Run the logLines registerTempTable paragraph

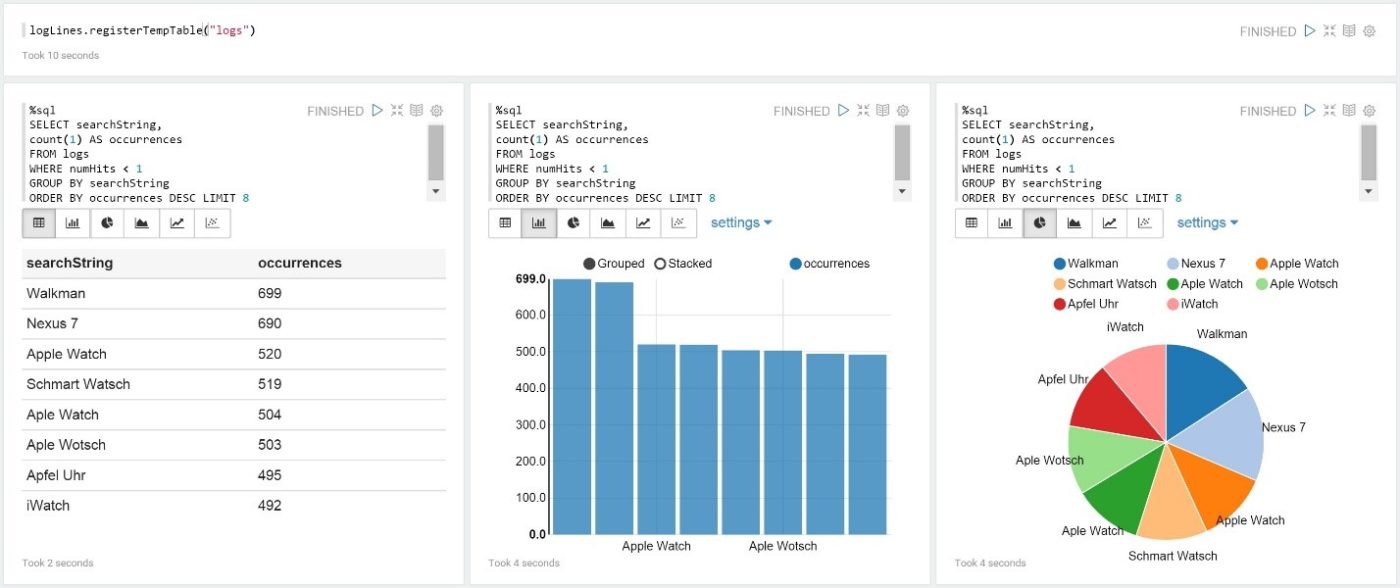pos(1310,31)
